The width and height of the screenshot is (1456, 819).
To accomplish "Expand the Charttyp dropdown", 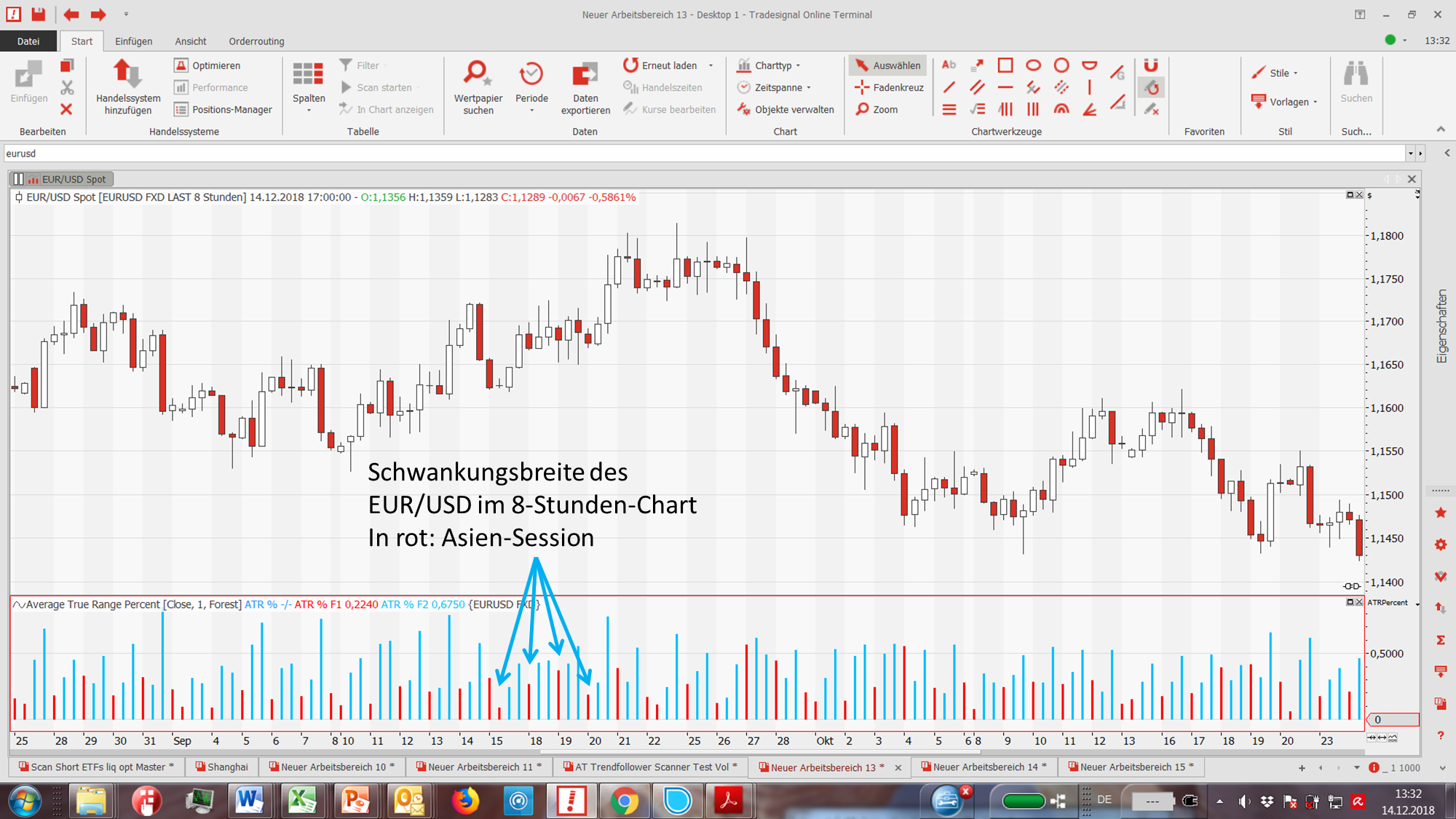I will 772,66.
